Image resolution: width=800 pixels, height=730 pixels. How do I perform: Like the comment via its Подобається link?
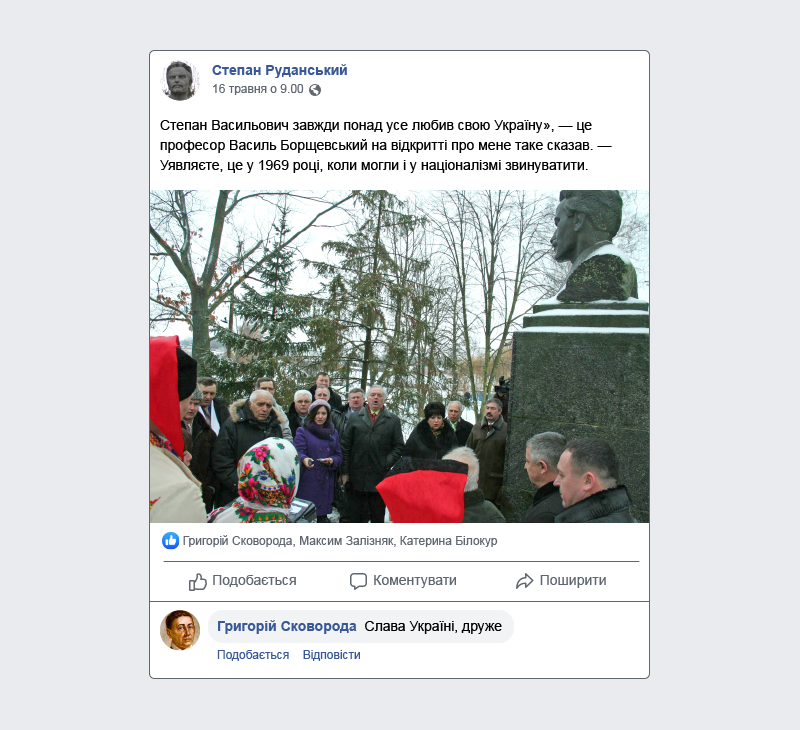[x=253, y=655]
